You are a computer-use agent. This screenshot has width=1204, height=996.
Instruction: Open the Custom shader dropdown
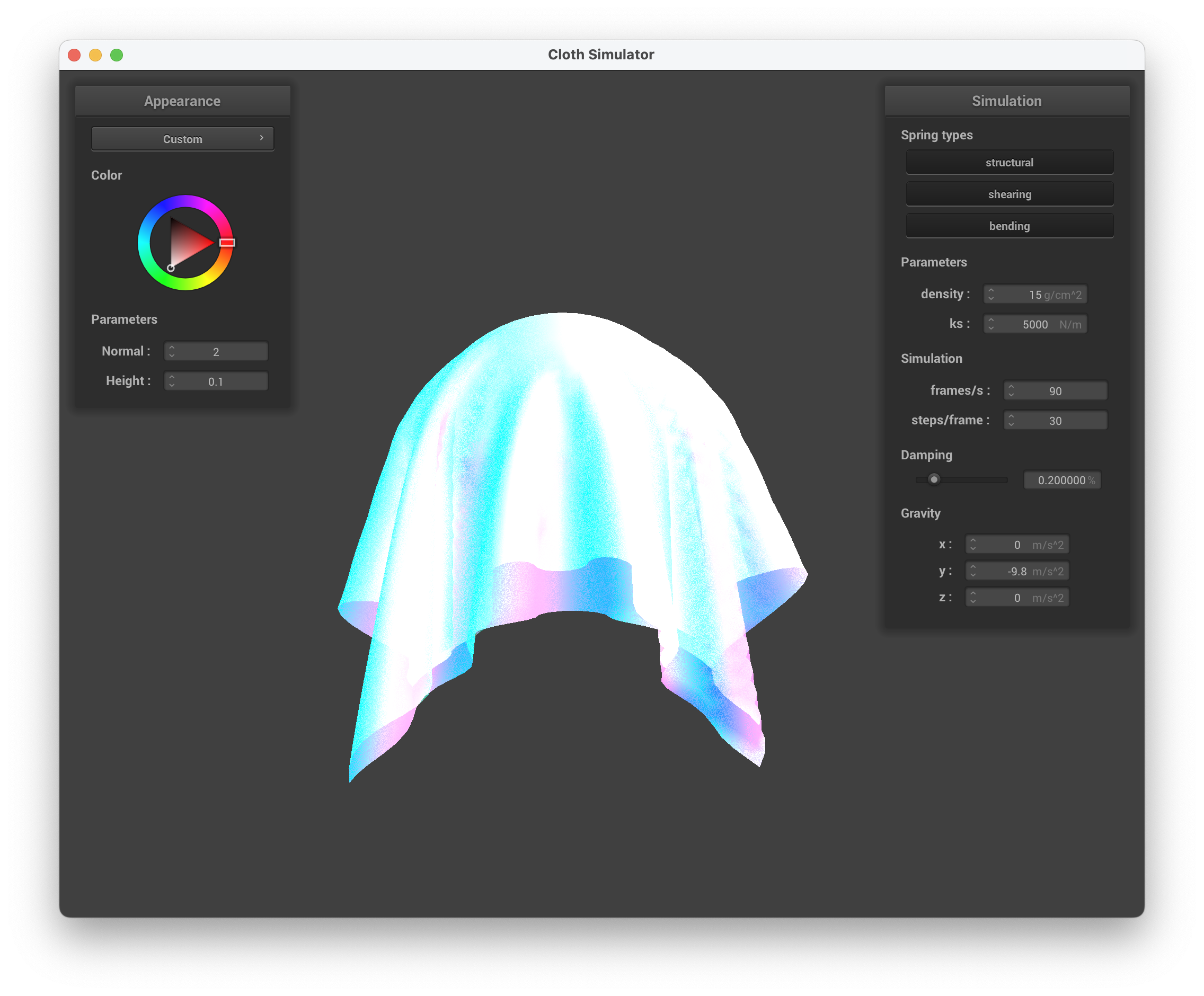tap(182, 139)
